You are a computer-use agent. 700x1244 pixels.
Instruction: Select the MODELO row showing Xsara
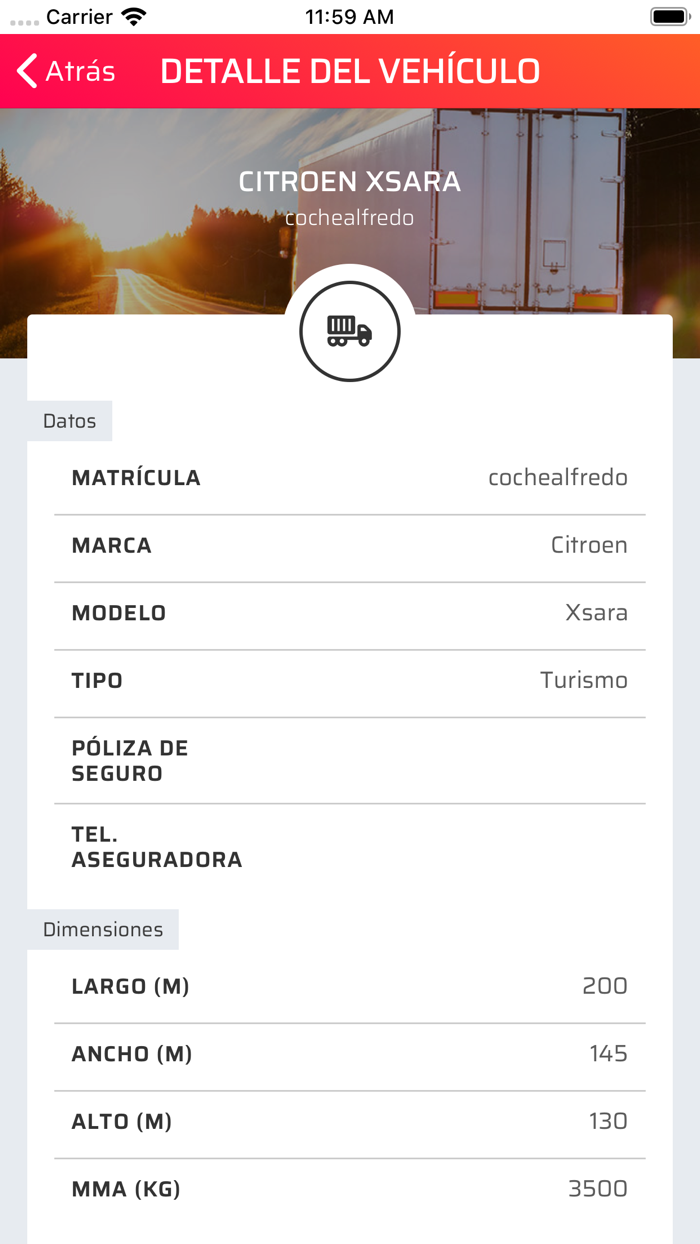tap(350, 614)
